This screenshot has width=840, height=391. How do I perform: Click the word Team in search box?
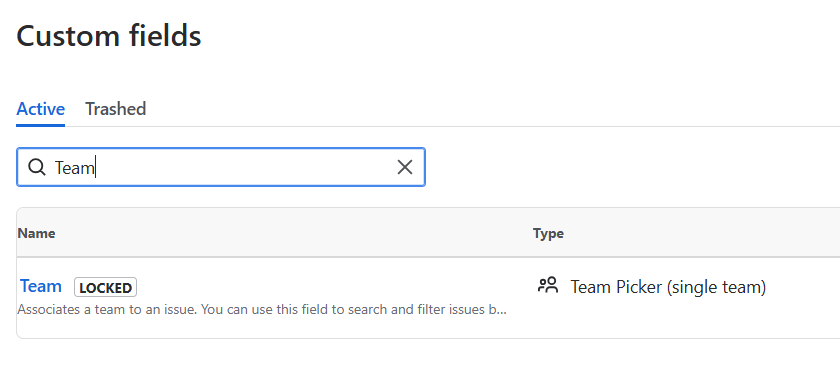74,168
